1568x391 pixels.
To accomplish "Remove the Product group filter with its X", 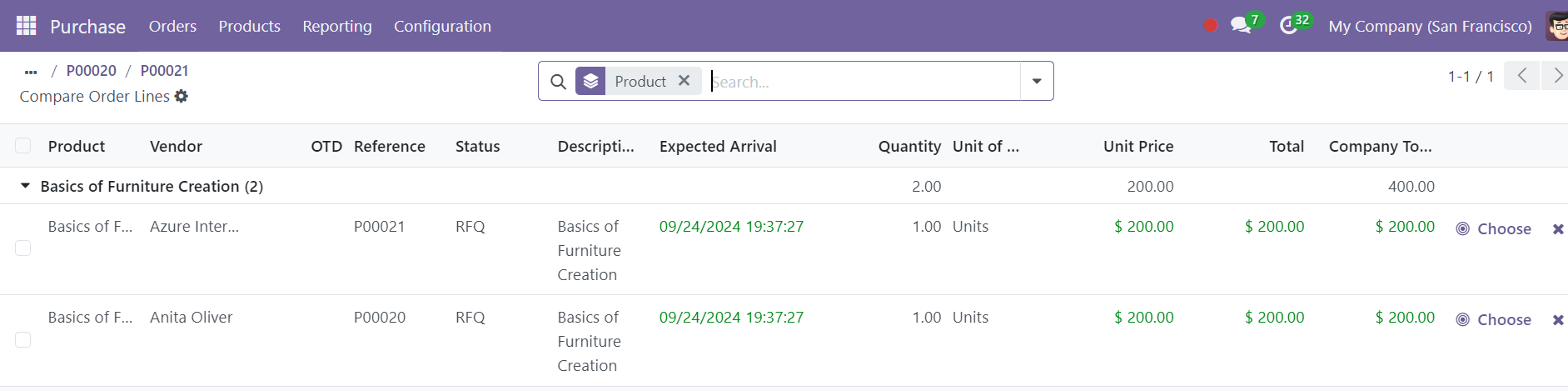I will 684,81.
